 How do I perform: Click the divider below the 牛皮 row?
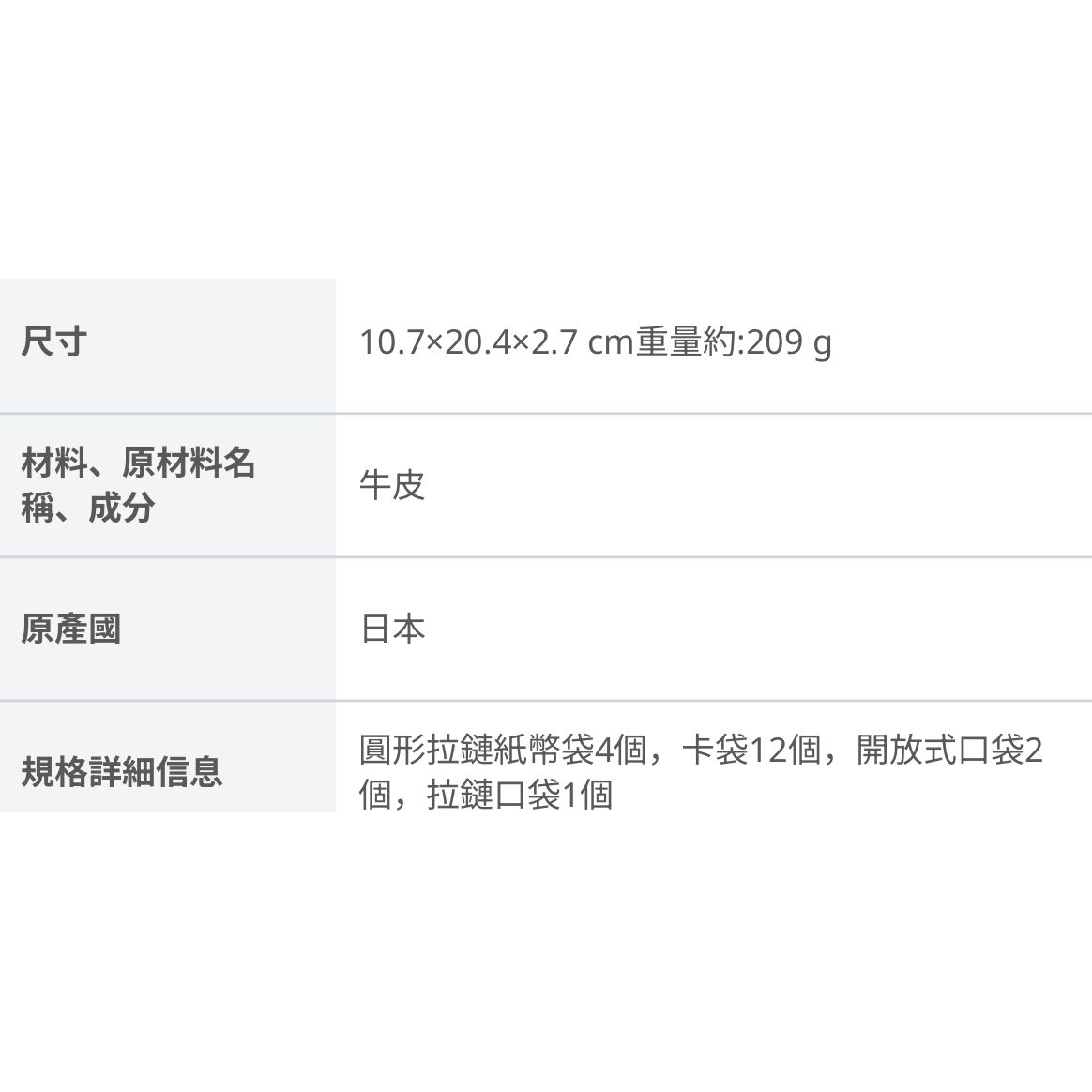point(546,557)
